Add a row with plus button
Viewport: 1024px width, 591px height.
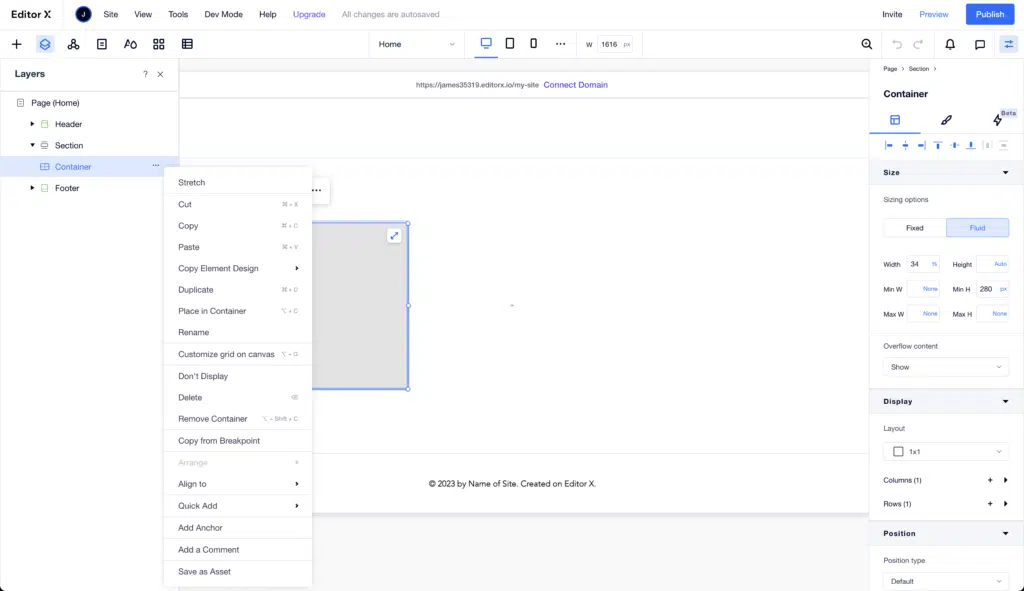[990, 504]
